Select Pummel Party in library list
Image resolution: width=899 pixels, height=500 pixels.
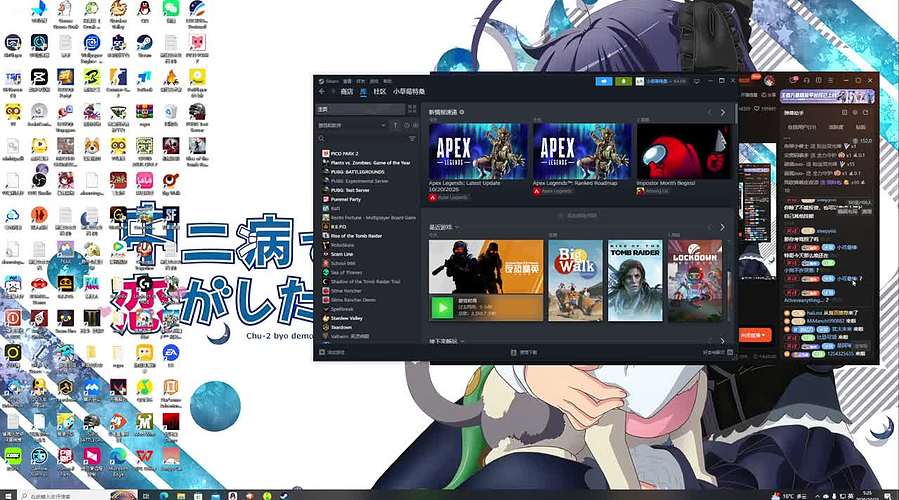coord(342,200)
